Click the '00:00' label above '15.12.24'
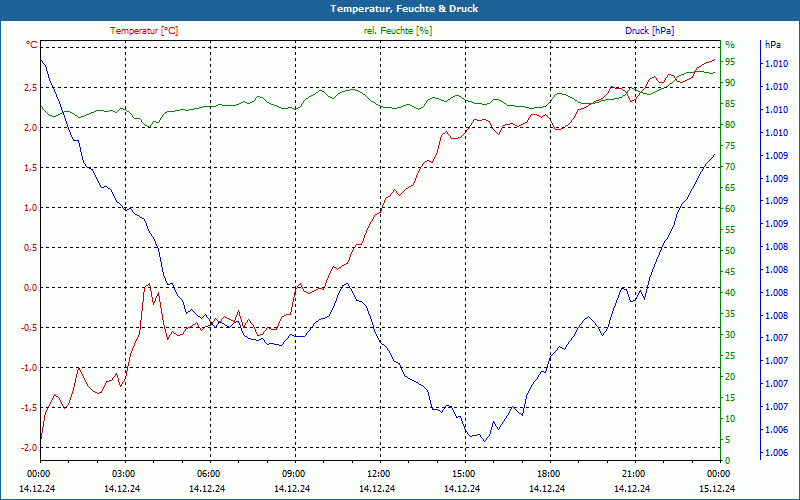800x500 pixels. (x=718, y=473)
